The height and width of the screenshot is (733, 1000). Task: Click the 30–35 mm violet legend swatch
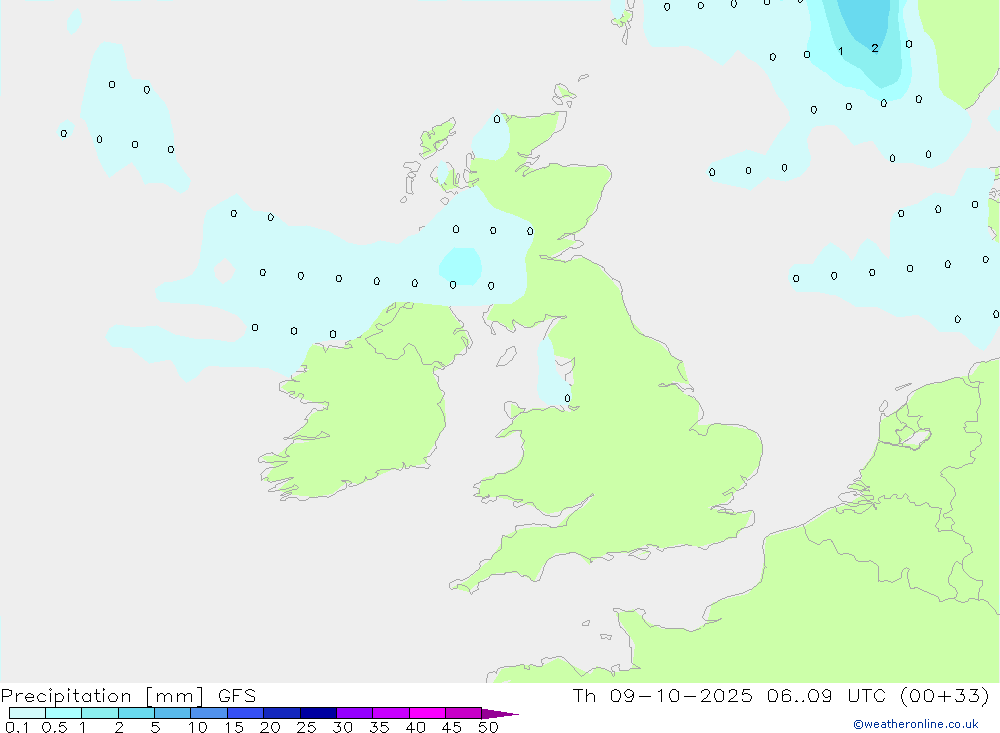coord(355,713)
